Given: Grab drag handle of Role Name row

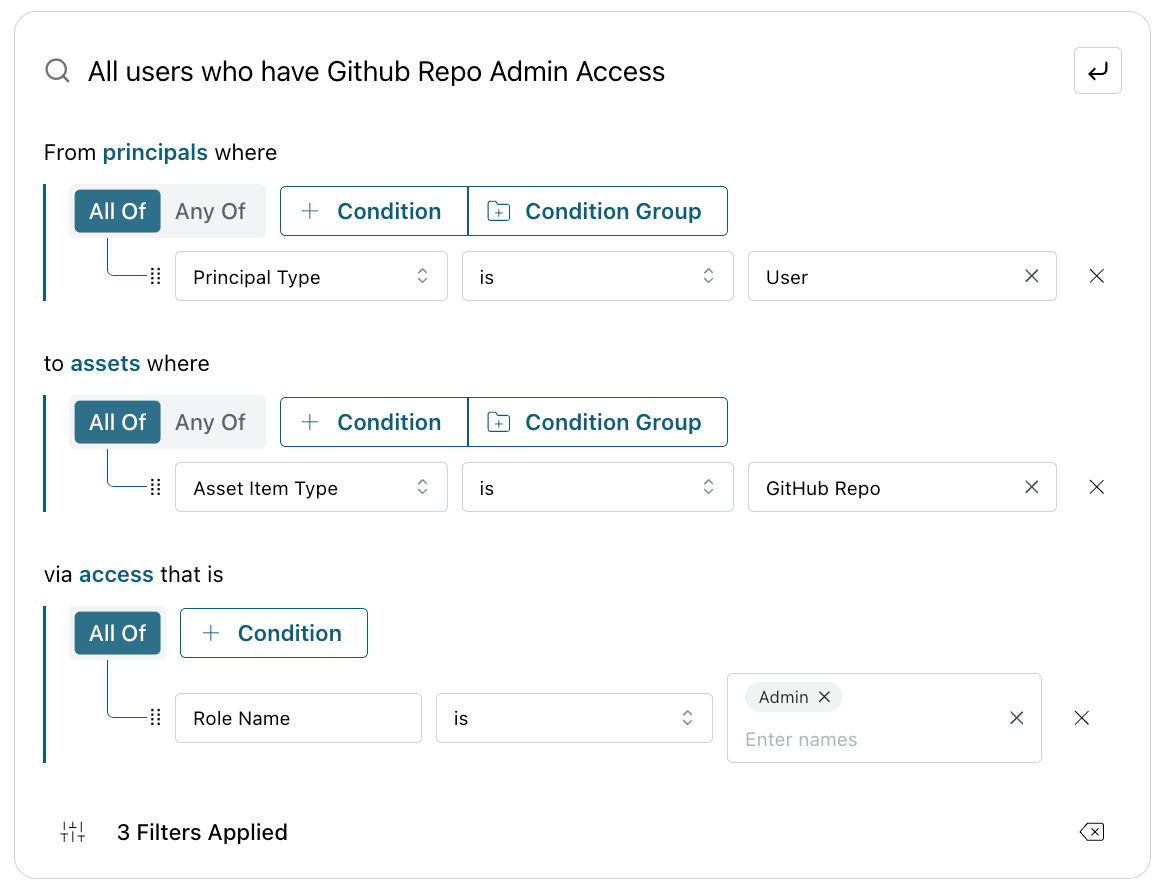Looking at the screenshot, I should 156,718.
